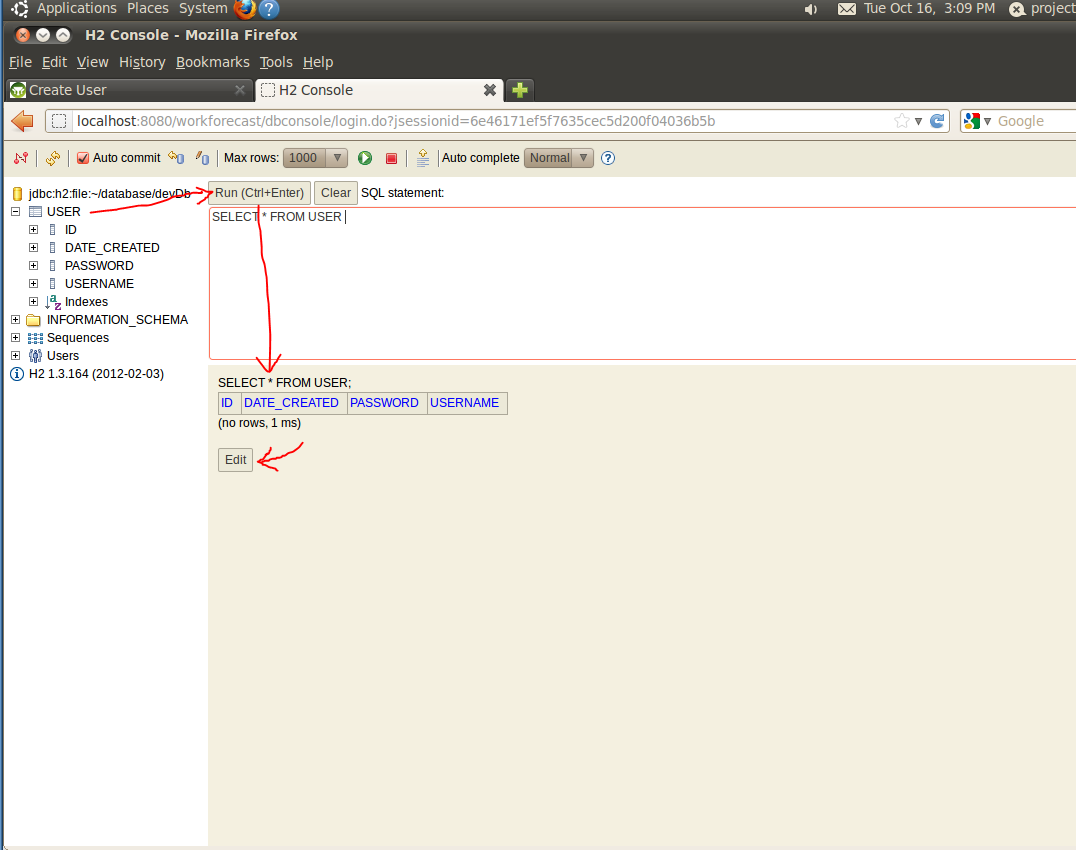Open the Help menu in Firefox
Screen dimensions: 1076x850
coord(318,62)
